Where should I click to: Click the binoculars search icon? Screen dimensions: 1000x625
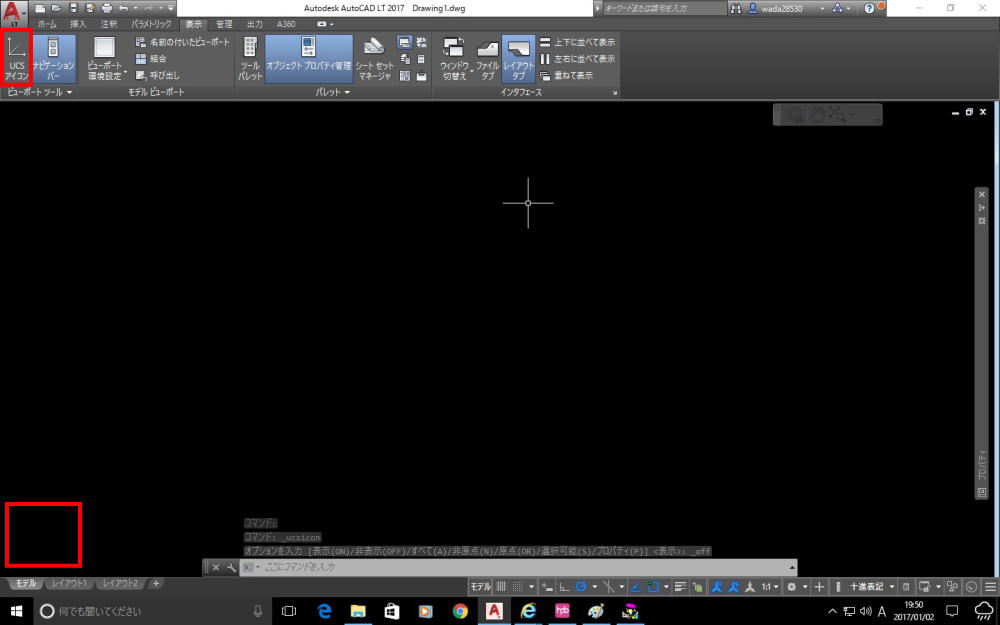coord(736,8)
